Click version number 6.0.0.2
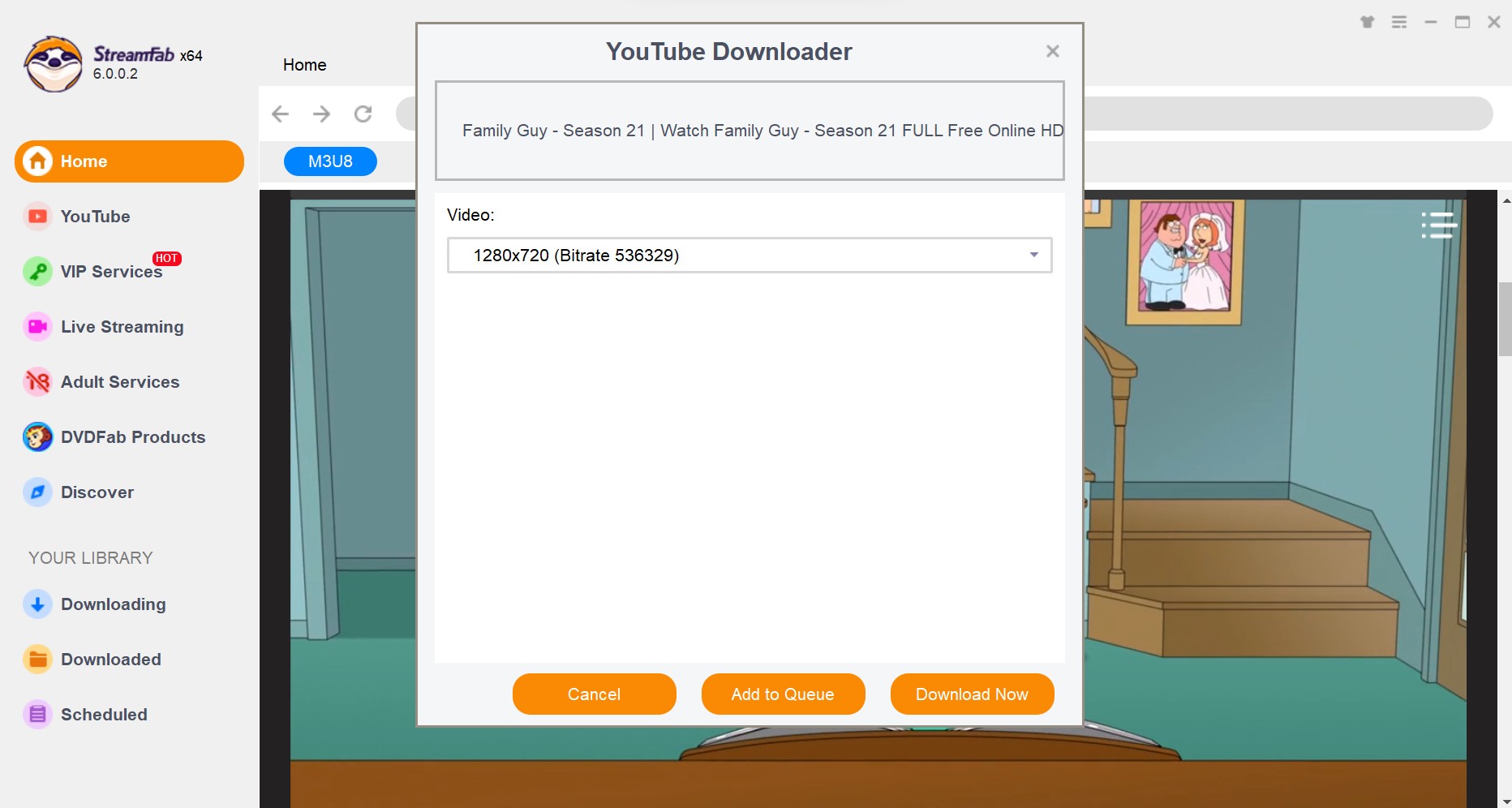This screenshot has height=808, width=1512. click(115, 74)
